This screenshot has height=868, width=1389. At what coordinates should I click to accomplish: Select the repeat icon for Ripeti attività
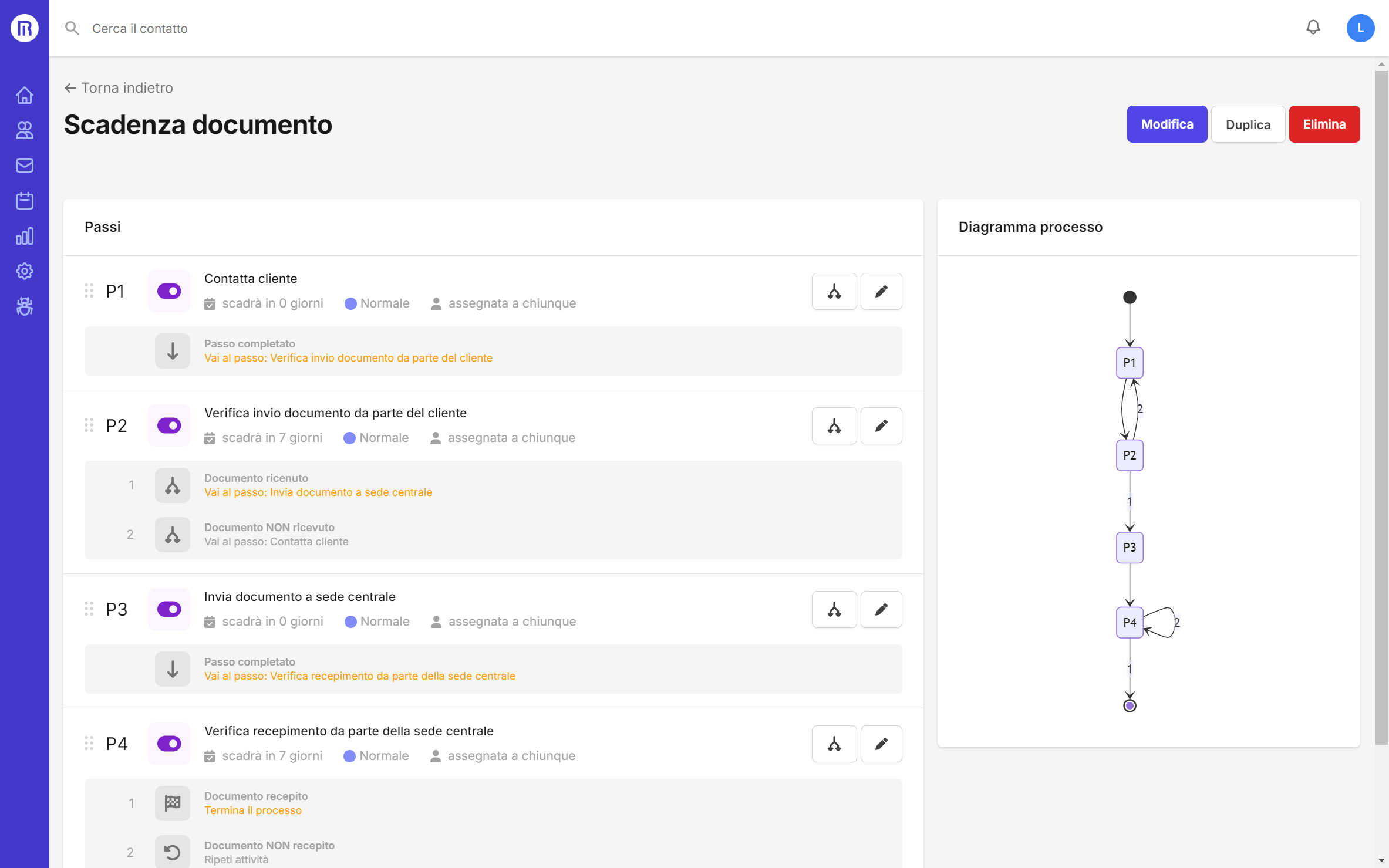point(172,851)
